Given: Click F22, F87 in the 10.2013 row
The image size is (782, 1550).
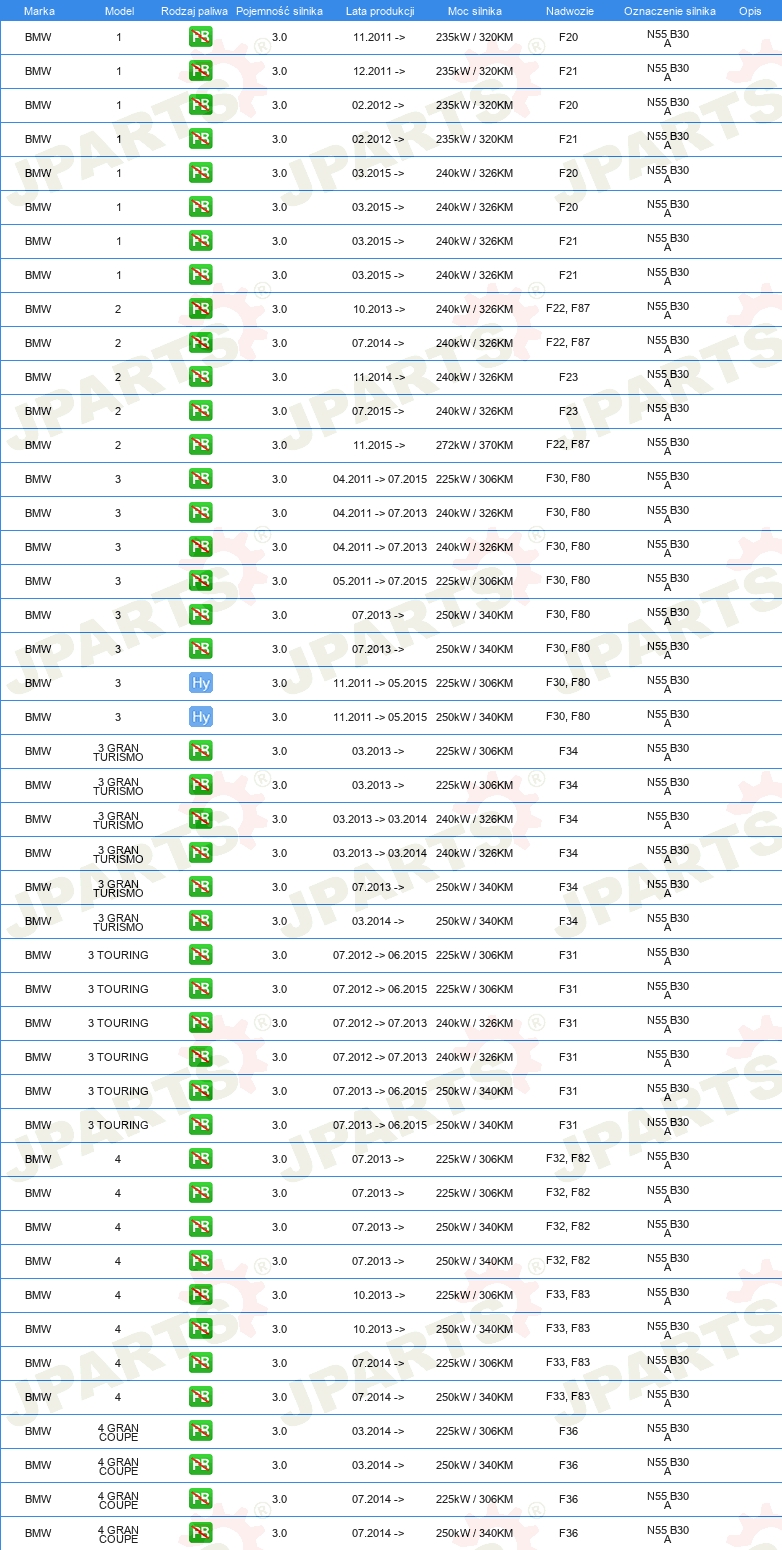Looking at the screenshot, I should click(x=568, y=309).
